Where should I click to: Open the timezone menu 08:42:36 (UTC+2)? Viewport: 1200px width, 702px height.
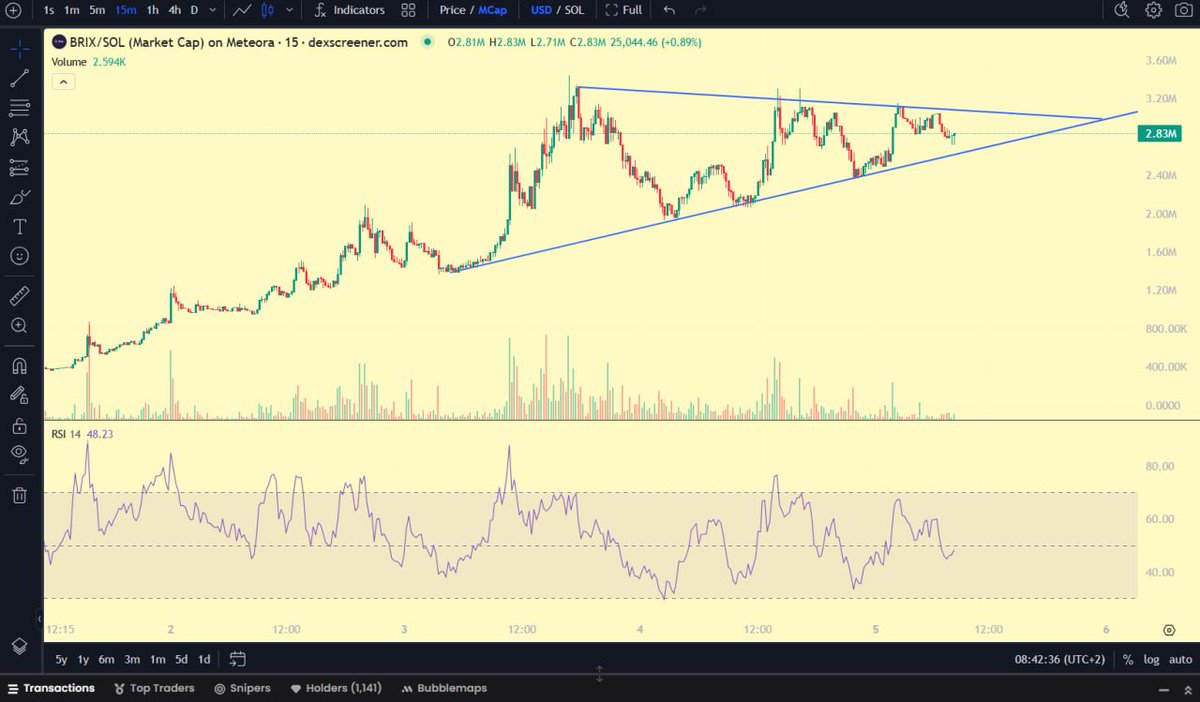pyautogui.click(x=1061, y=660)
